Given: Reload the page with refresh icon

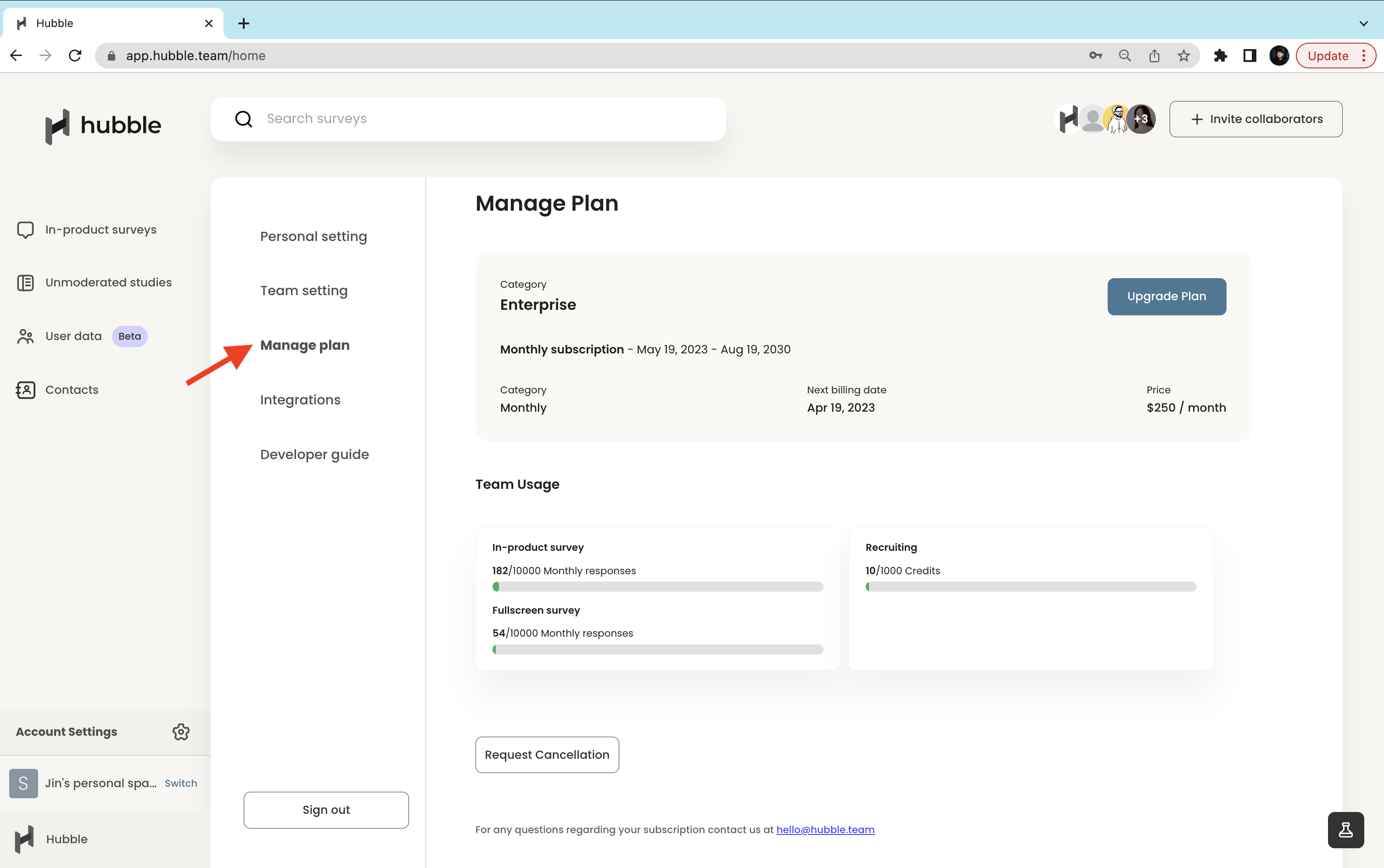Looking at the screenshot, I should coord(75,56).
